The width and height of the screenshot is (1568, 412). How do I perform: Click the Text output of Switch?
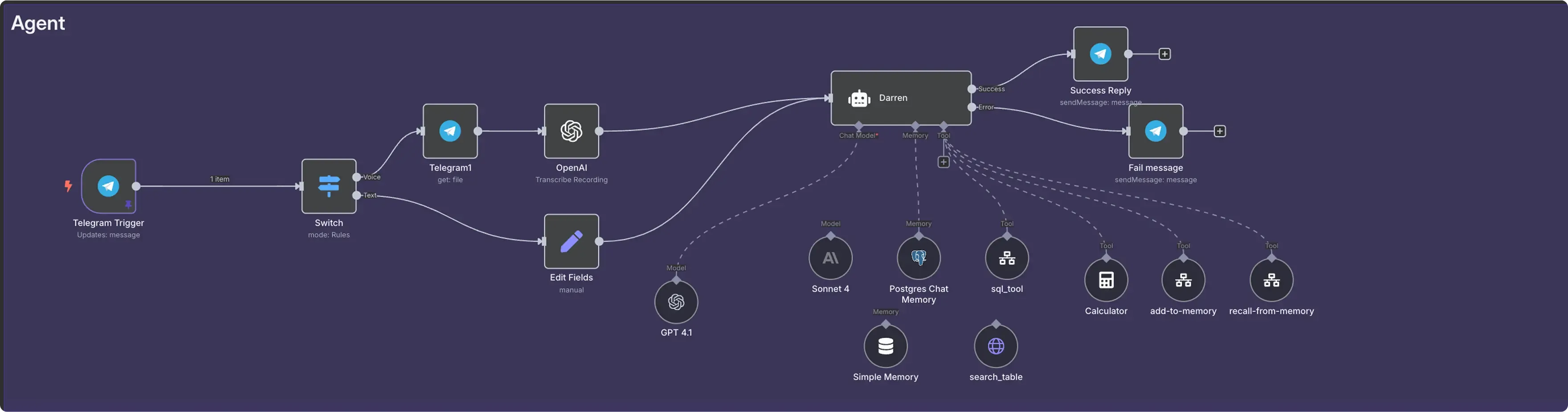[x=357, y=196]
